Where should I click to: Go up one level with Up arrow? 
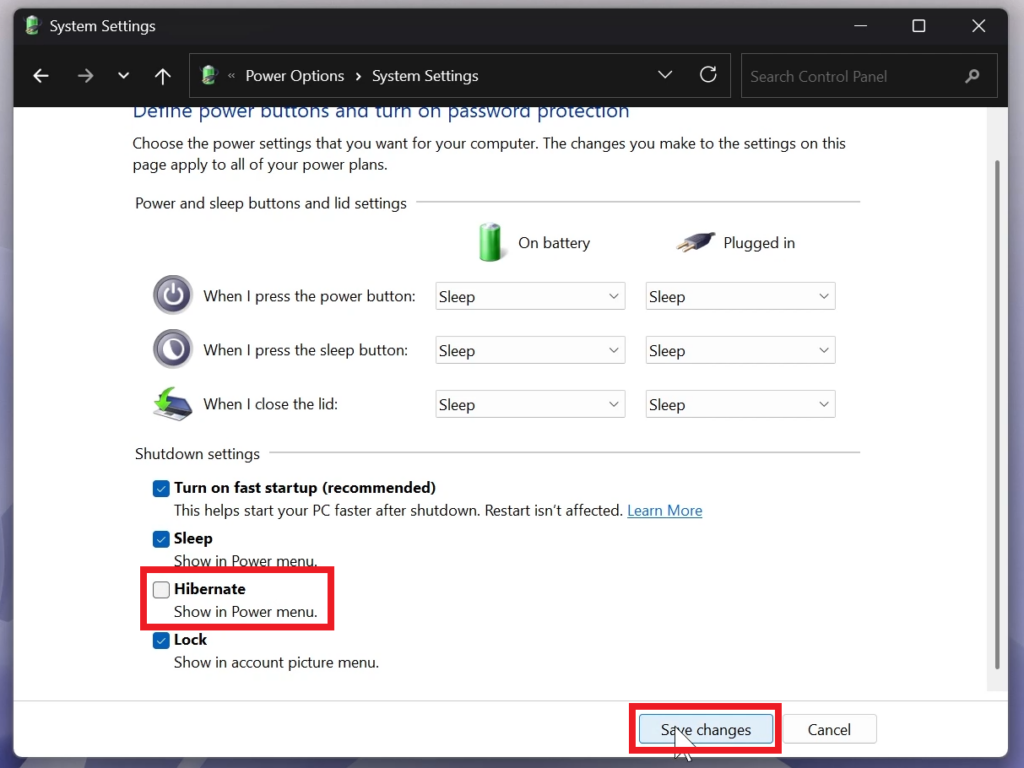tap(163, 76)
